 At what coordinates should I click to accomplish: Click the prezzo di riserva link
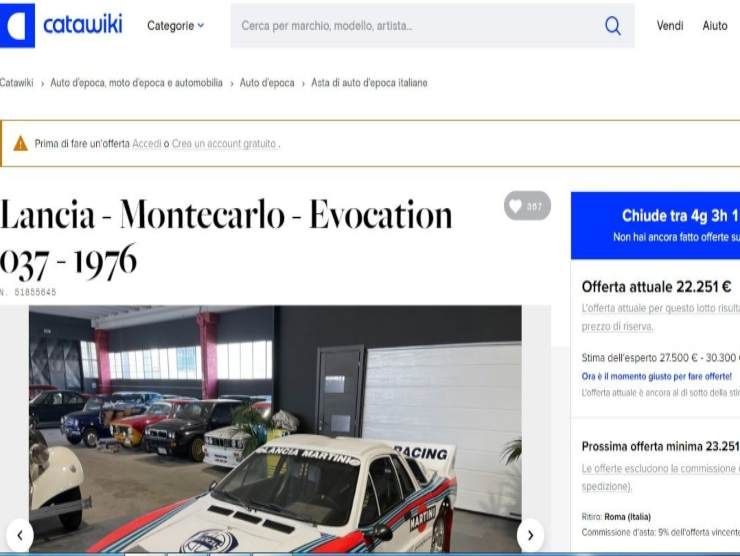tap(617, 326)
